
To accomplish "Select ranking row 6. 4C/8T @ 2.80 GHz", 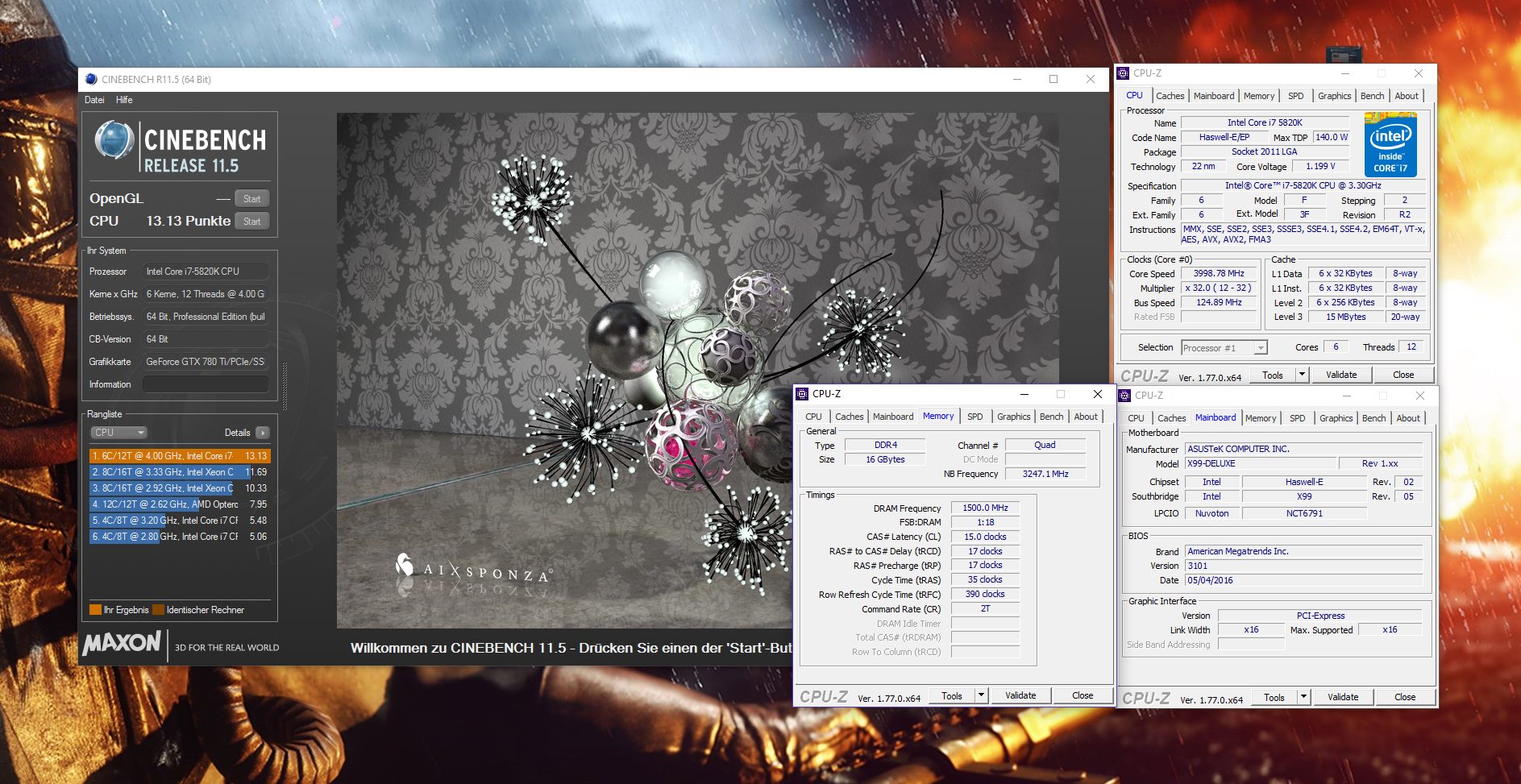I will tap(179, 537).
